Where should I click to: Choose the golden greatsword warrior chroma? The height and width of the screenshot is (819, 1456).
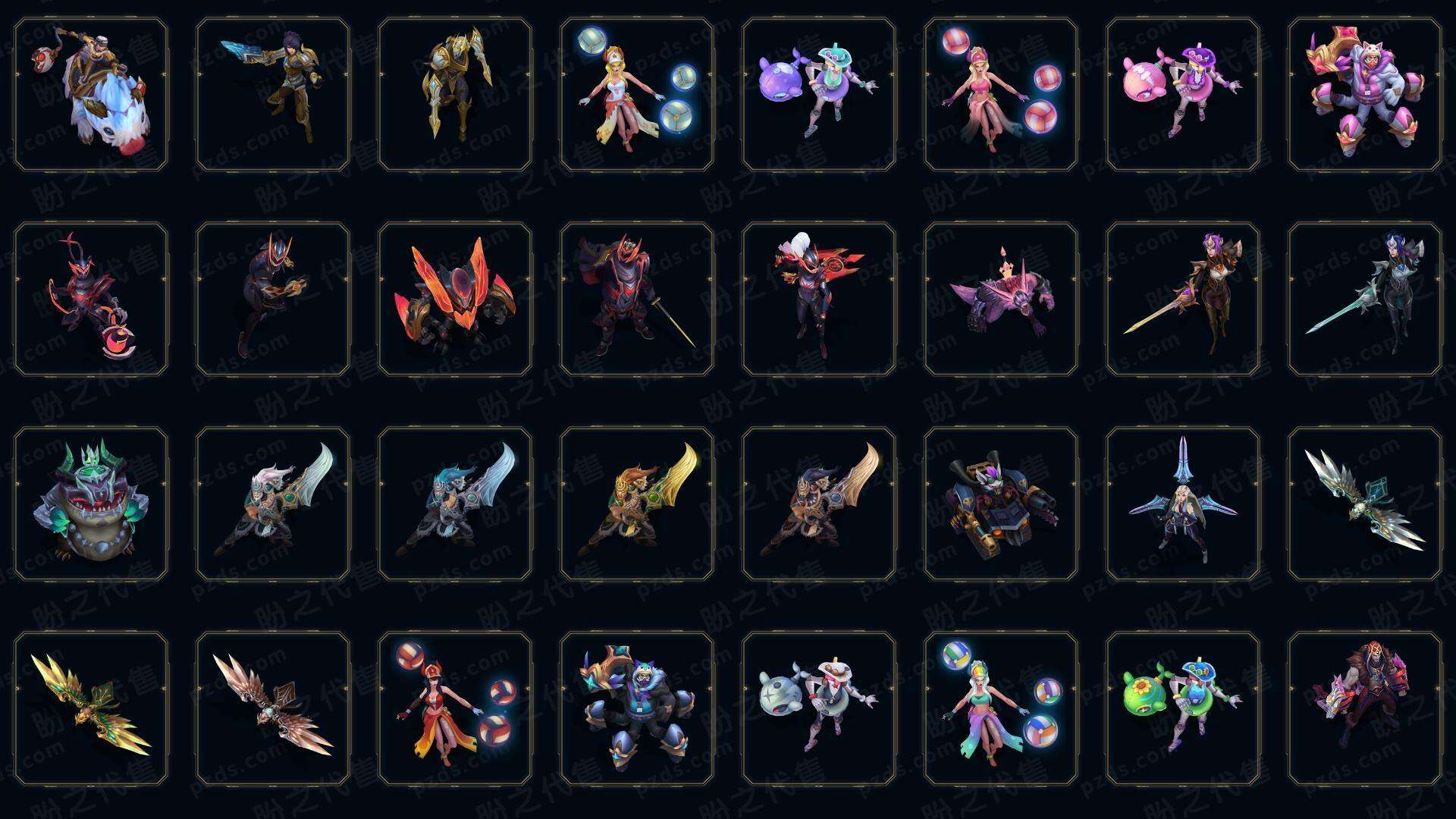click(x=637, y=504)
